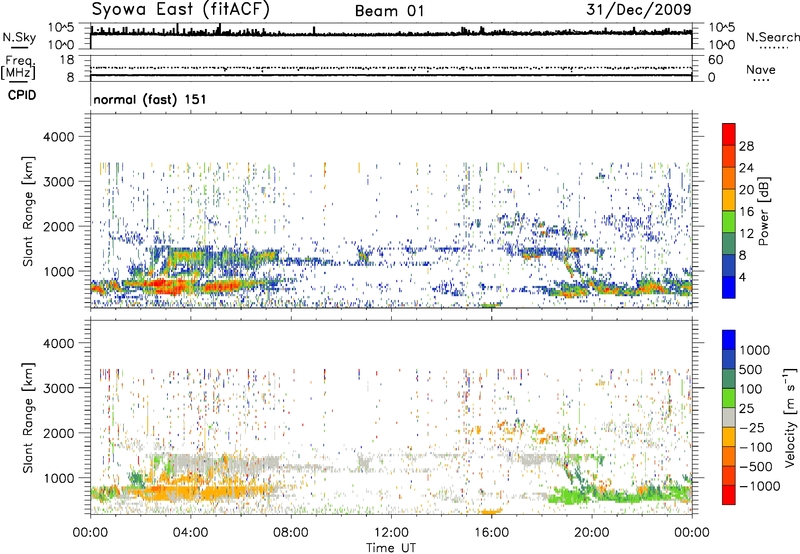The image size is (800, 554).
Task: Click the "500" label on Velocity color bar
Action: point(751,370)
